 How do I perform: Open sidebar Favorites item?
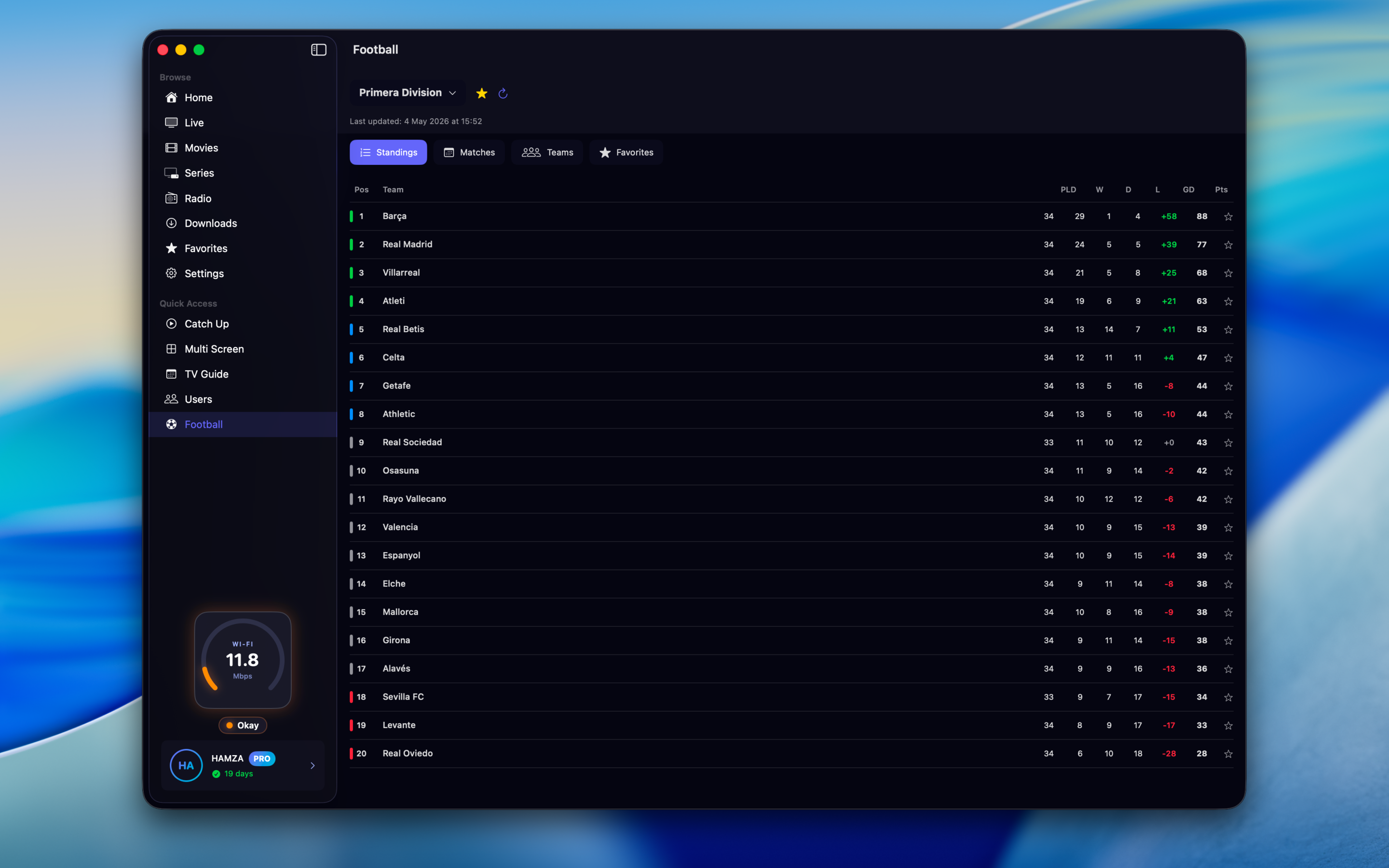(x=243, y=248)
